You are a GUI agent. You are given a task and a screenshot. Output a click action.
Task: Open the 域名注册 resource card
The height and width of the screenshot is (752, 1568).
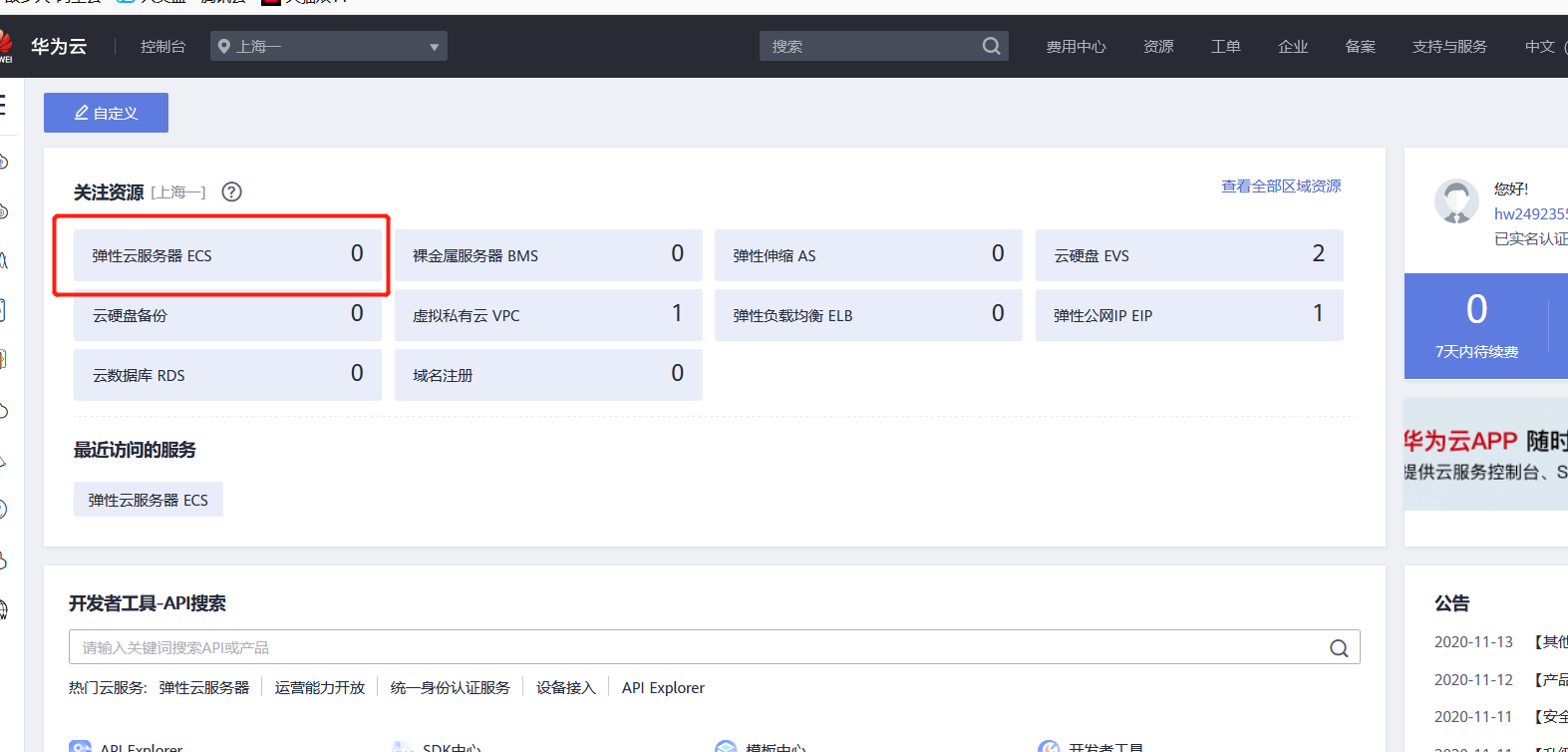(548, 375)
